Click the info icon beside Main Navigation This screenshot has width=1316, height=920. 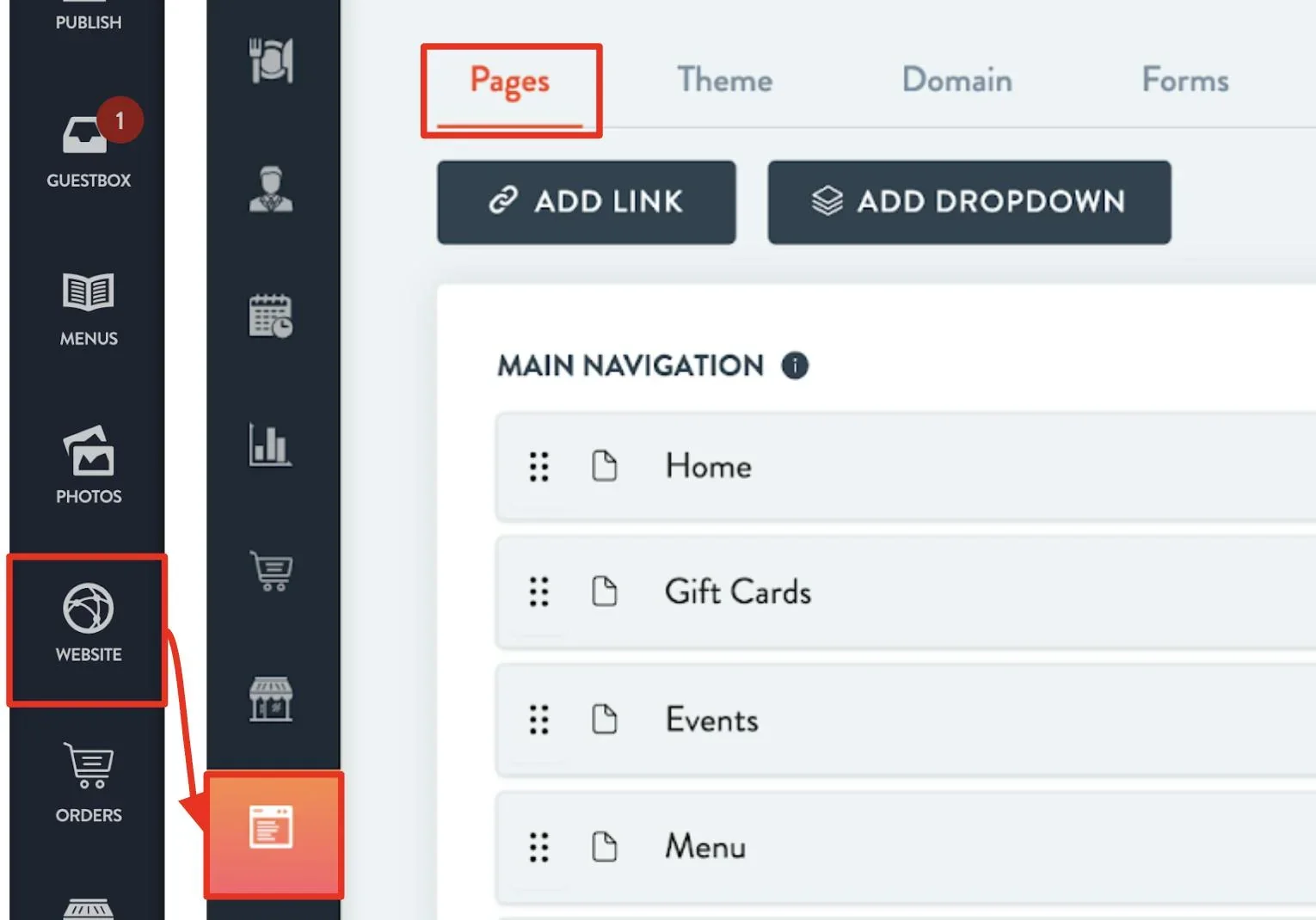coord(795,365)
